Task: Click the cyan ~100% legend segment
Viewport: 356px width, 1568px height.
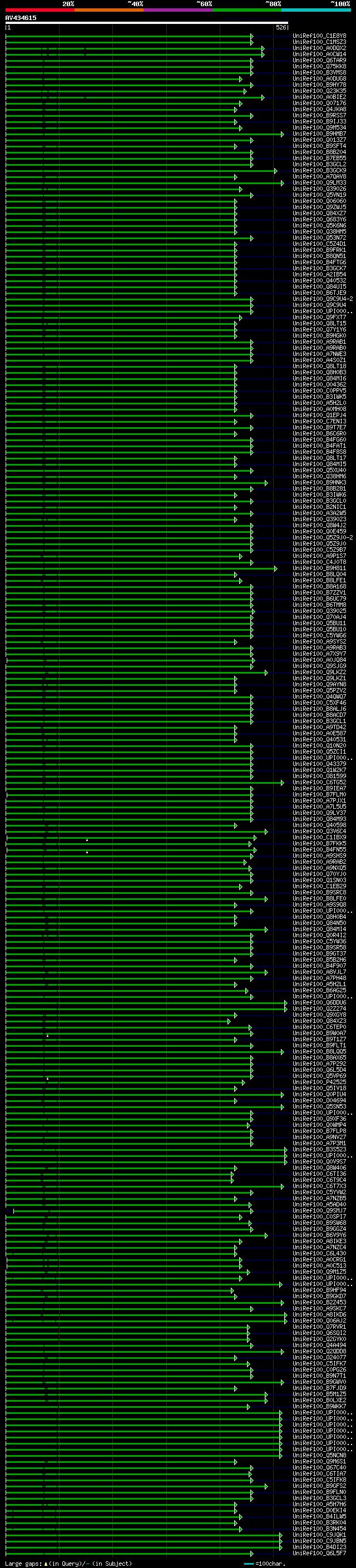Action: pyautogui.click(x=316, y=10)
